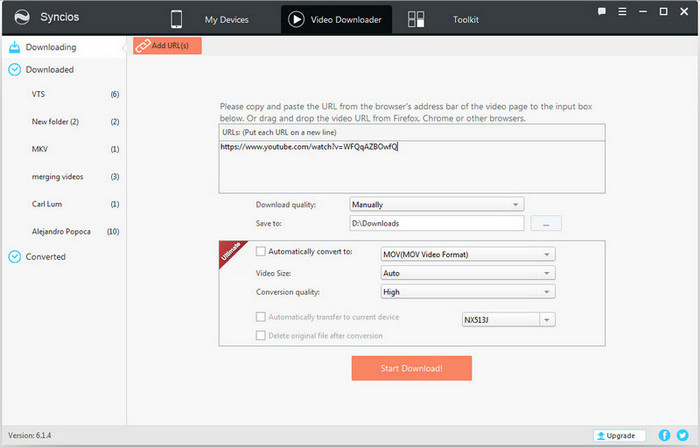700x447 pixels.
Task: Open the Download quality Manually dropdown
Action: coord(437,205)
